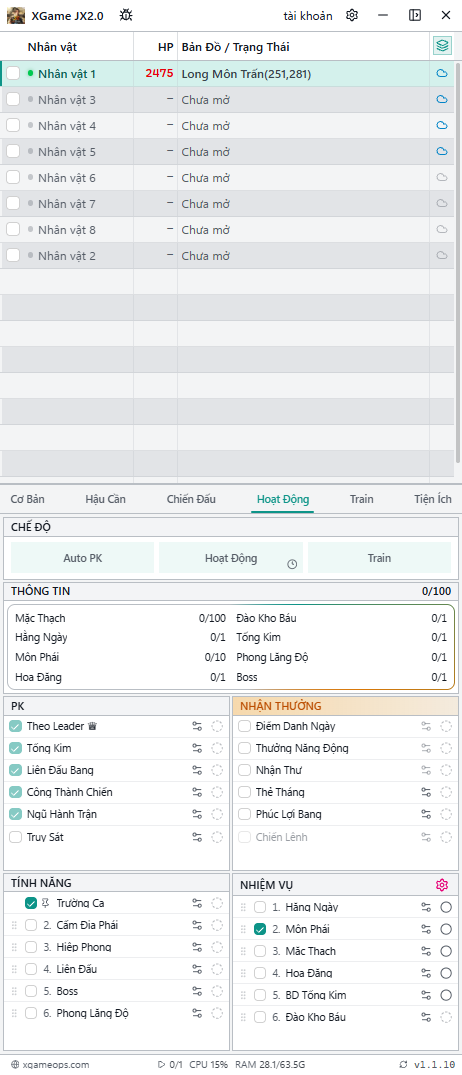462x1075 pixels.
Task: Click Mặc Thạch 0/100 info entry
Action: (120, 618)
